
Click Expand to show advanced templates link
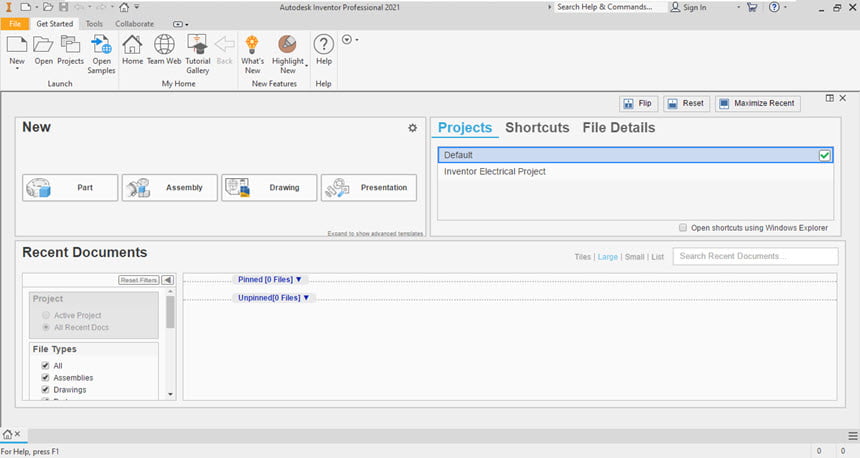click(x=375, y=234)
